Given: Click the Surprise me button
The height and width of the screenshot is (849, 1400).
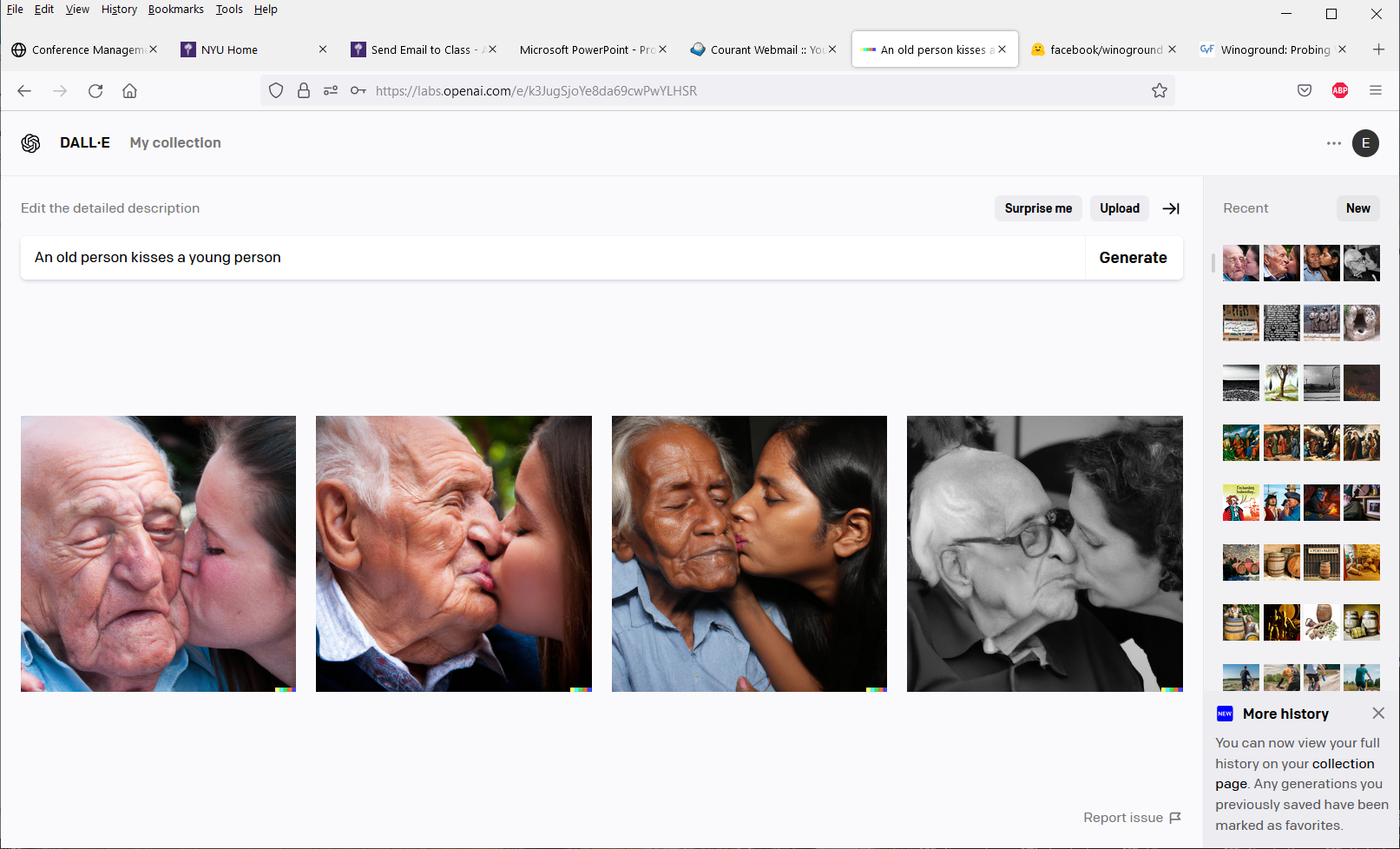Looking at the screenshot, I should (1038, 208).
